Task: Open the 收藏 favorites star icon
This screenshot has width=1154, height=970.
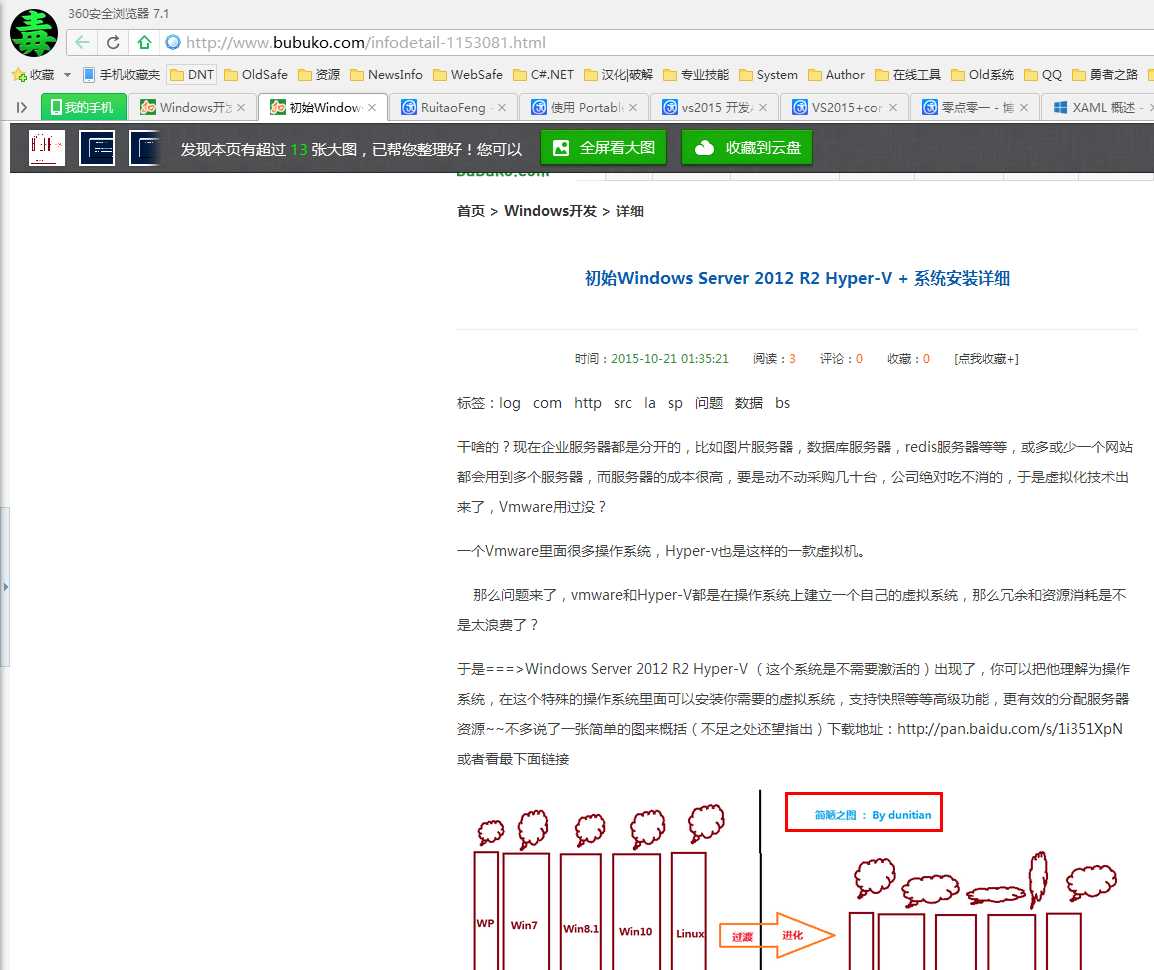Action: point(19,75)
